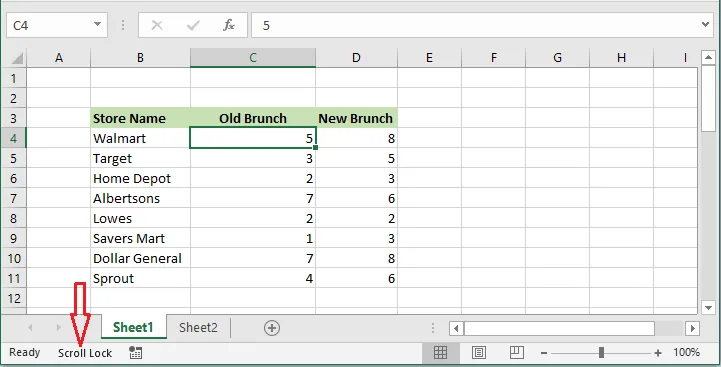Select row 11 header

[13, 278]
